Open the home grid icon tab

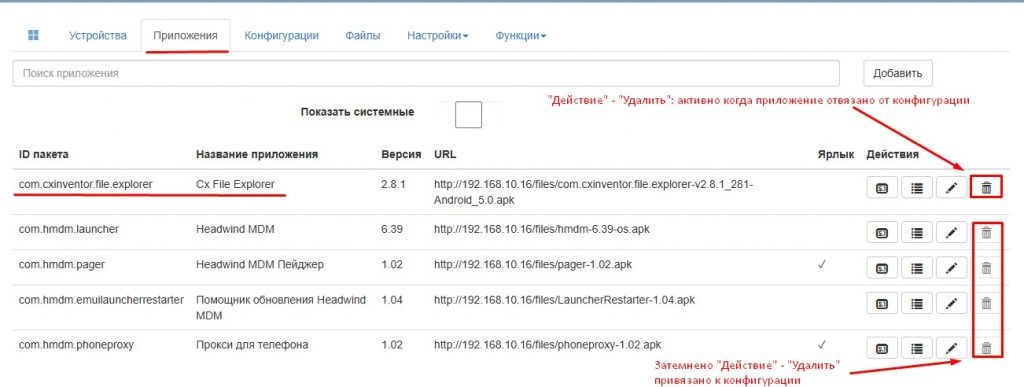coord(33,35)
